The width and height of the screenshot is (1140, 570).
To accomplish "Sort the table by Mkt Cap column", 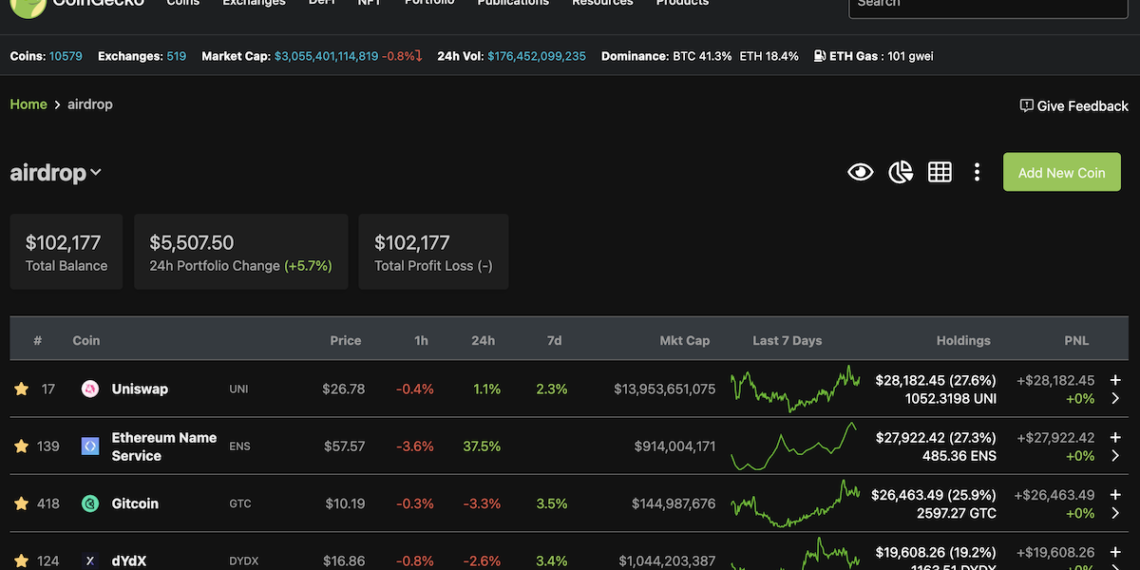I will click(x=684, y=340).
